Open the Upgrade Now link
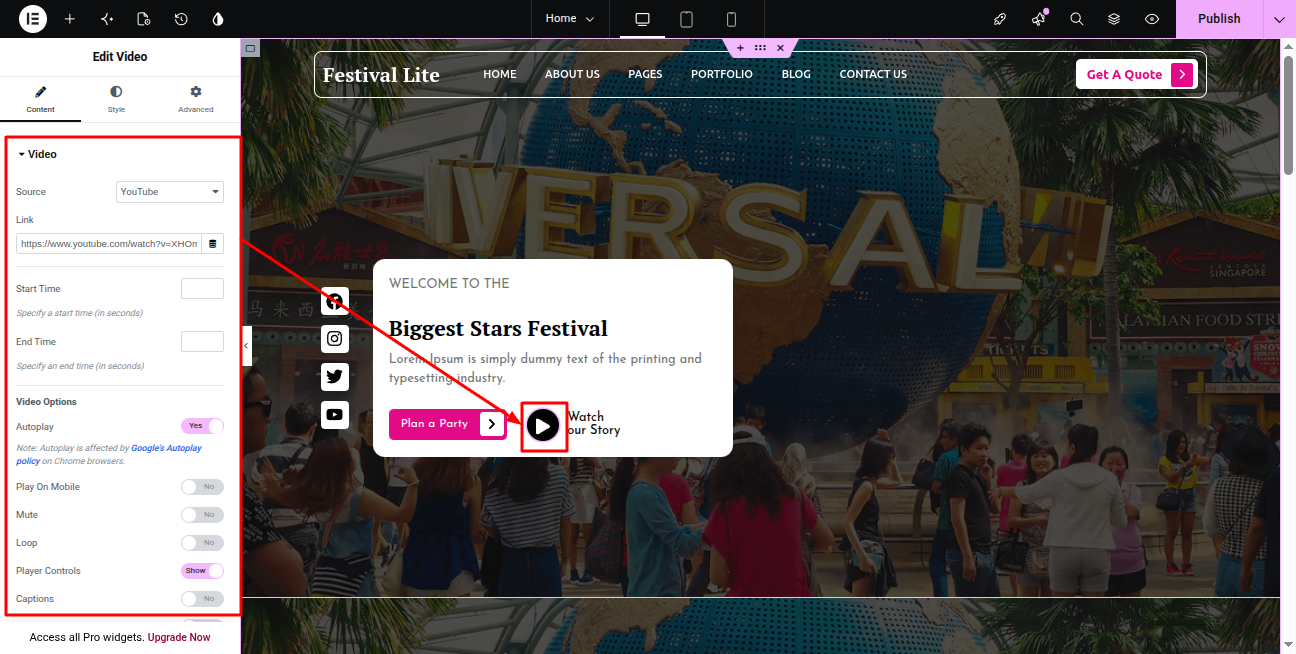This screenshot has width=1296, height=654. [179, 637]
